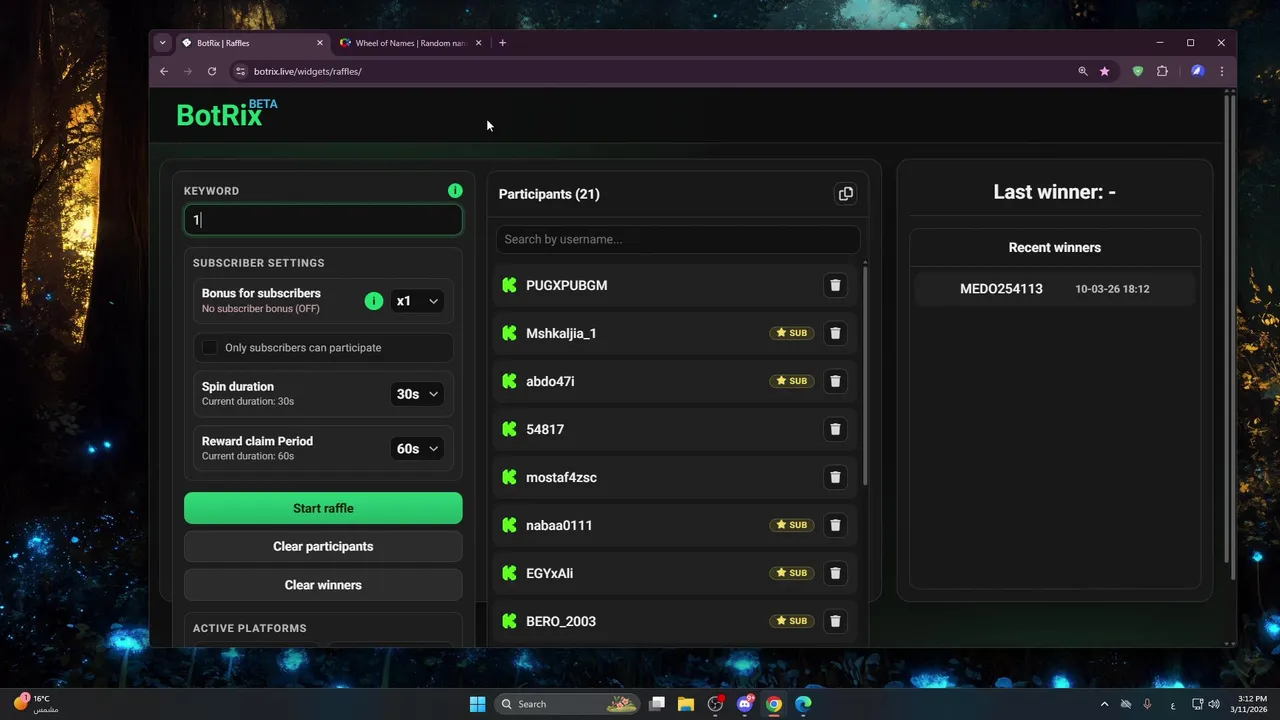Viewport: 1280px width, 720px height.
Task: Click the browser address bar URL
Action: (x=307, y=71)
